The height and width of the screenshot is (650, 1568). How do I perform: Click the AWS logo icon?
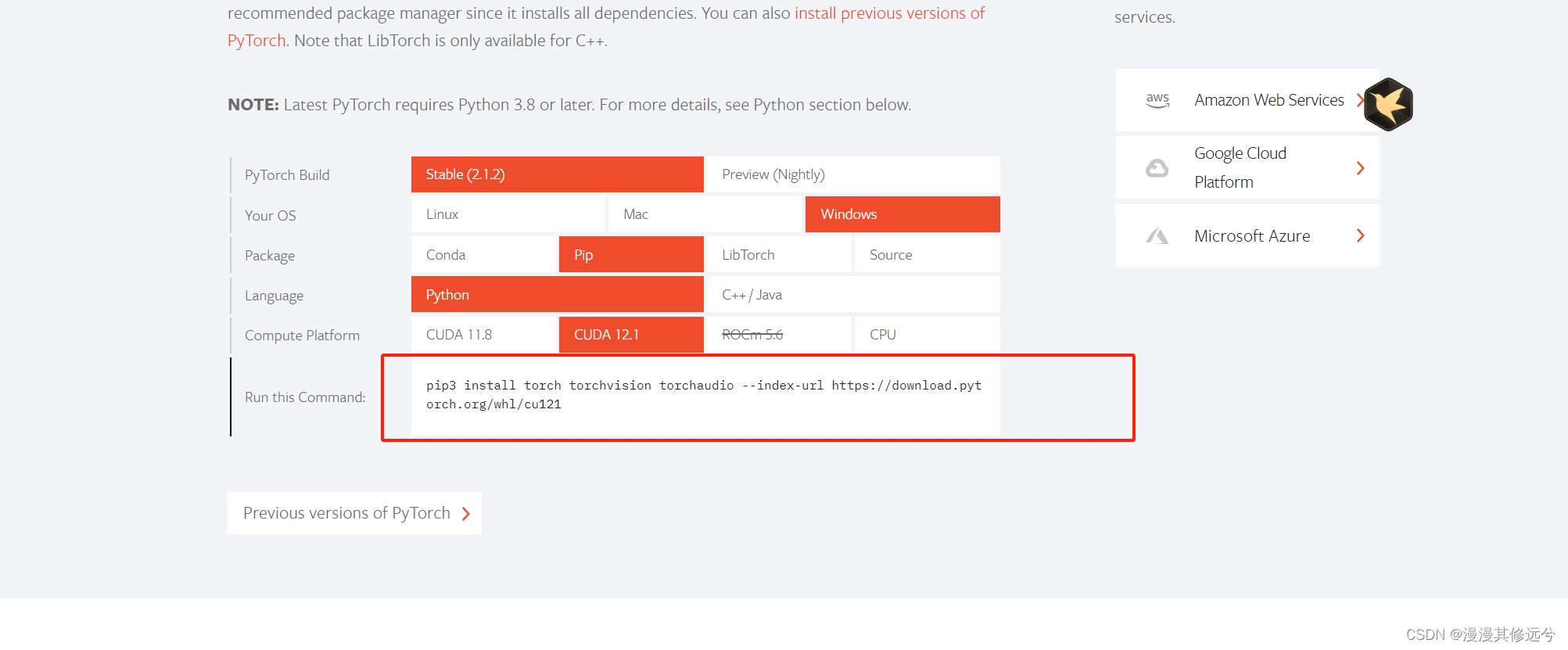[x=1157, y=101]
